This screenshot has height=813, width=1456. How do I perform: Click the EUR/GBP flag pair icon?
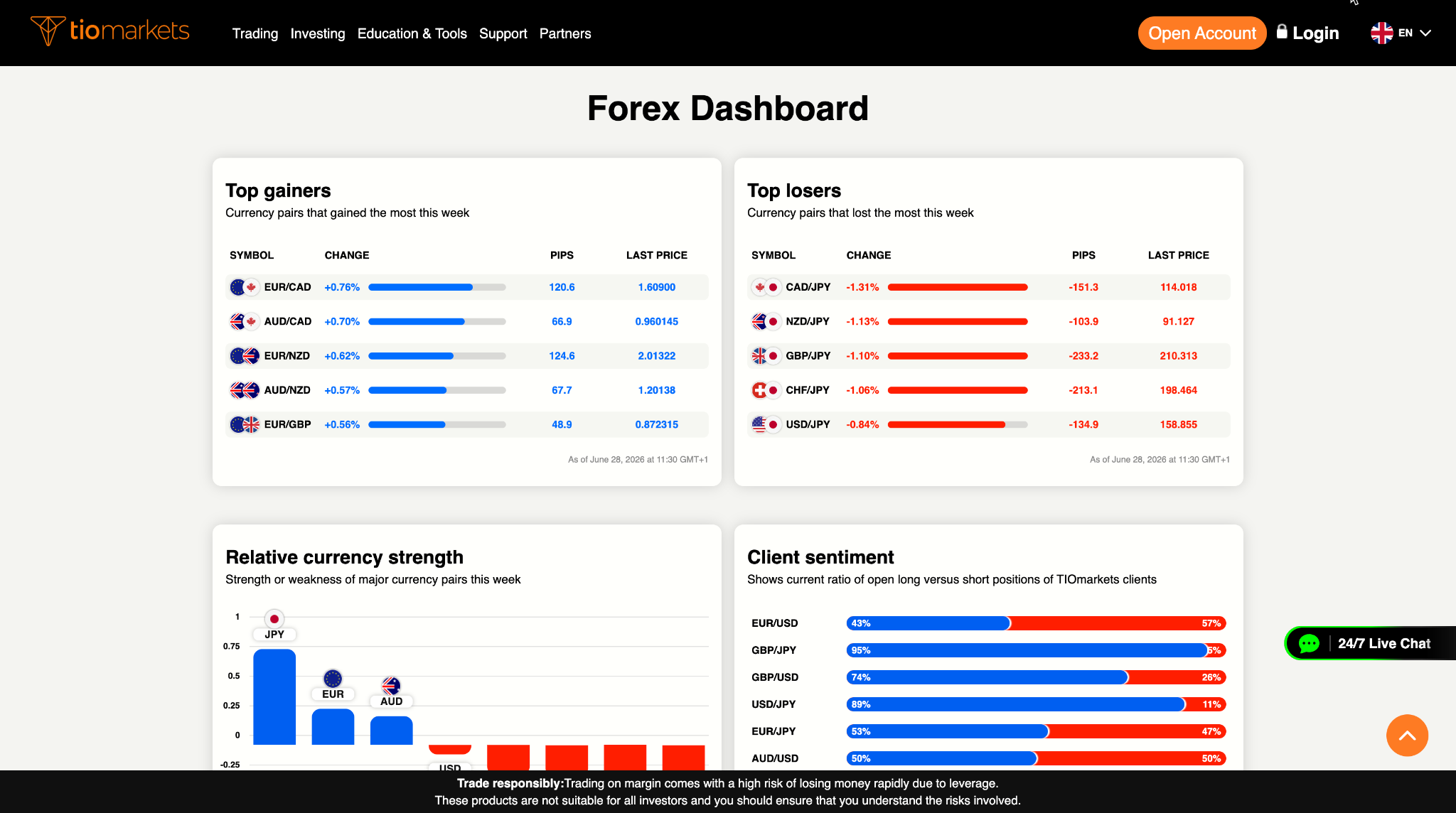click(x=245, y=424)
